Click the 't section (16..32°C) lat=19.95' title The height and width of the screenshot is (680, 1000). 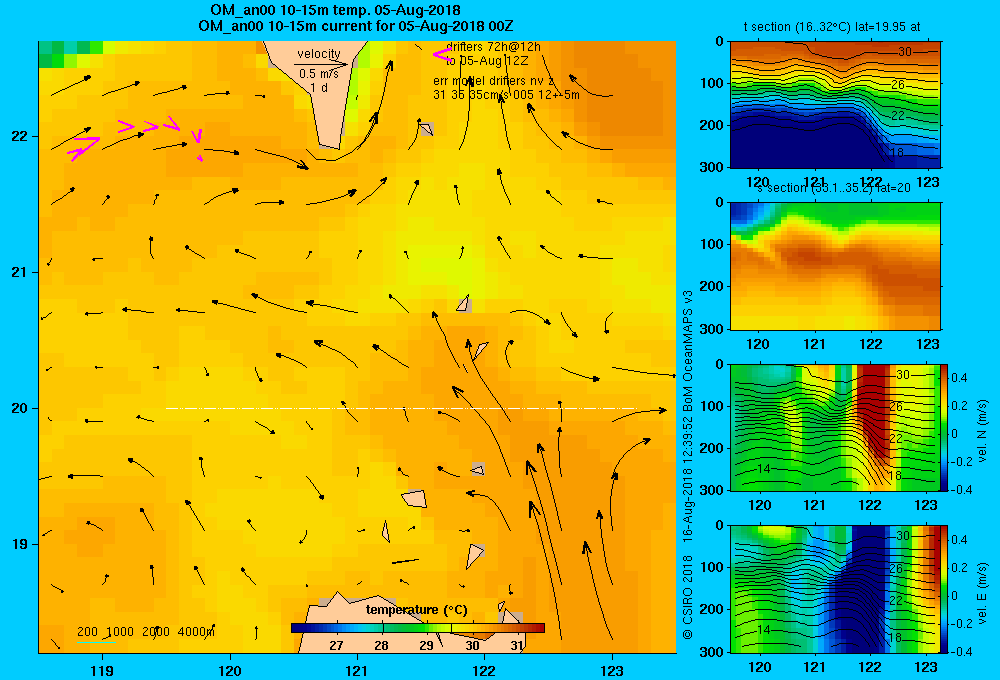pos(832,27)
